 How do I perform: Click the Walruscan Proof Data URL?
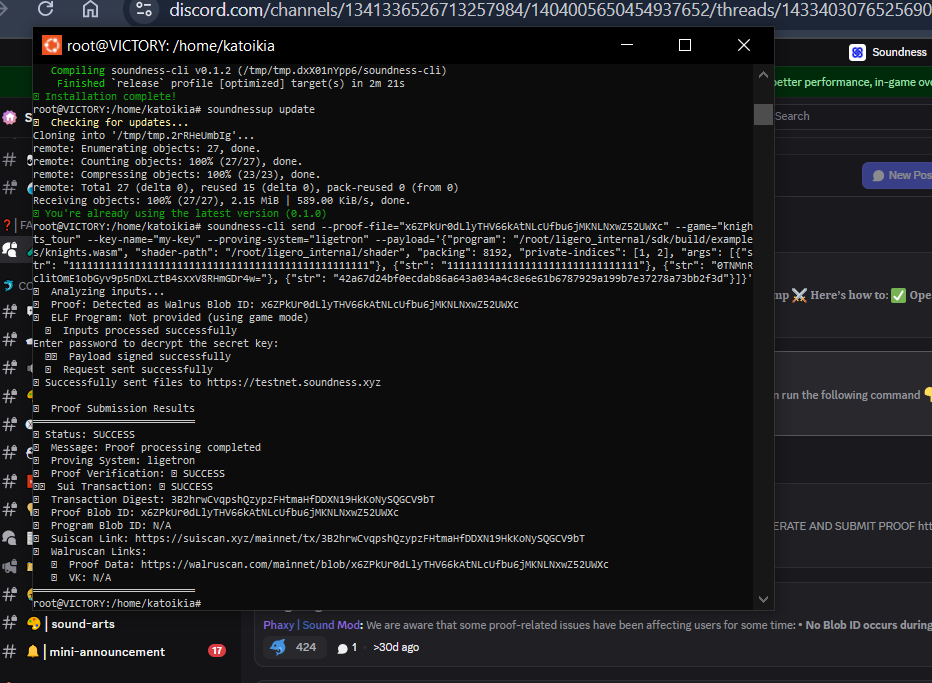tap(374, 565)
